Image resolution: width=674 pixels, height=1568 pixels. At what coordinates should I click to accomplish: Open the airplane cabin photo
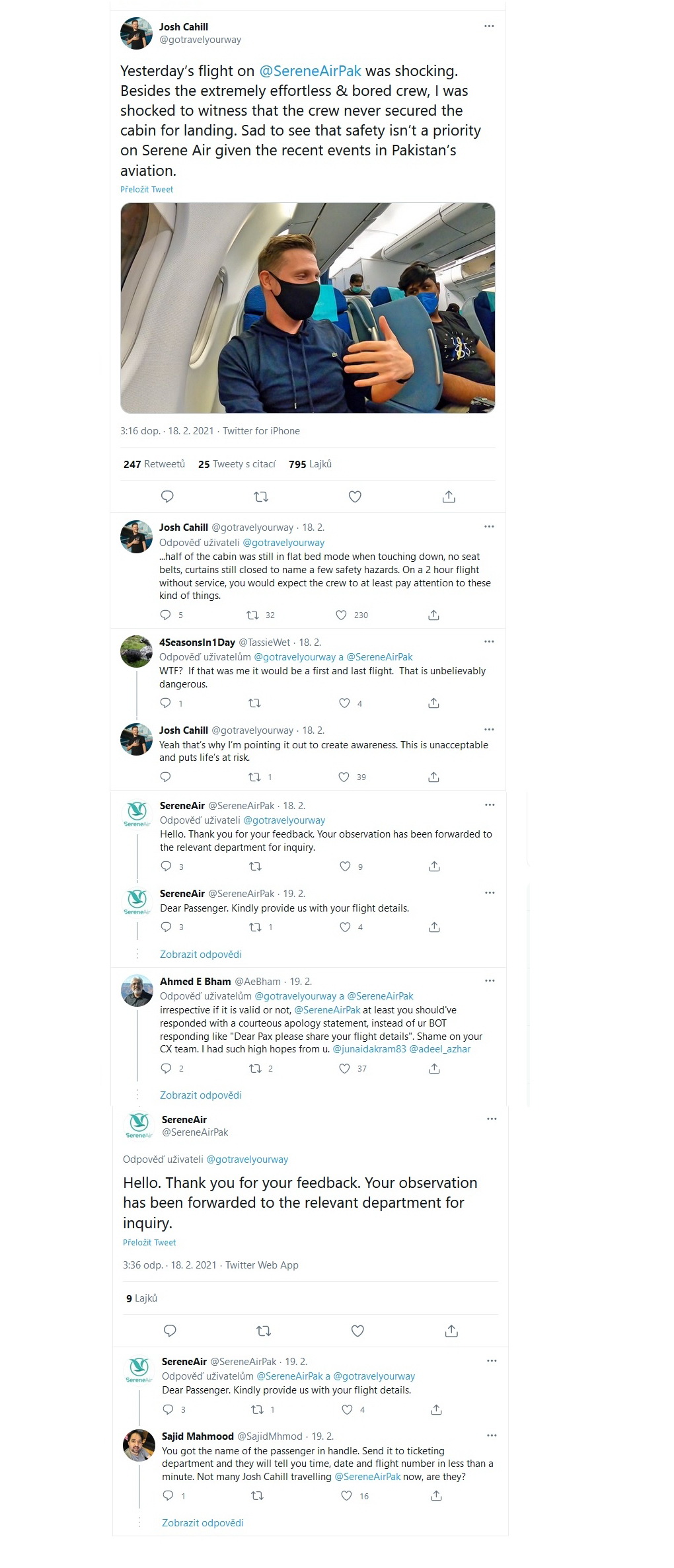308,308
